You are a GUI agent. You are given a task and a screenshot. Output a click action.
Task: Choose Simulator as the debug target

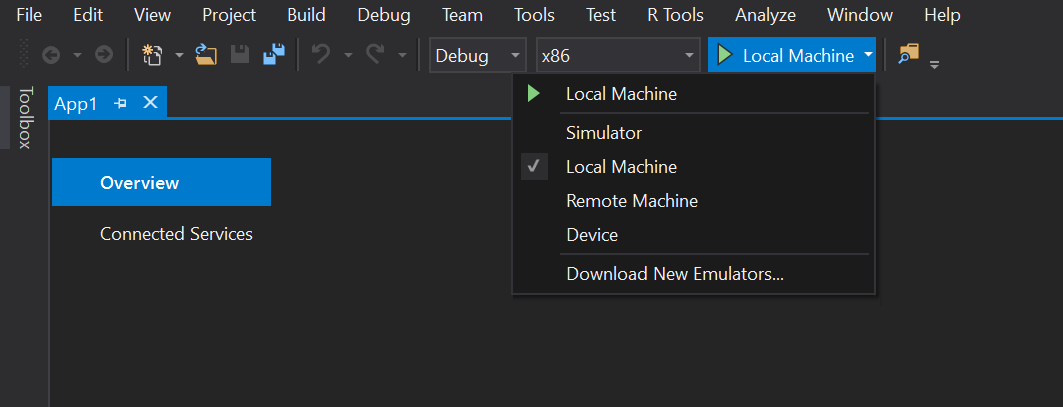click(x=604, y=133)
